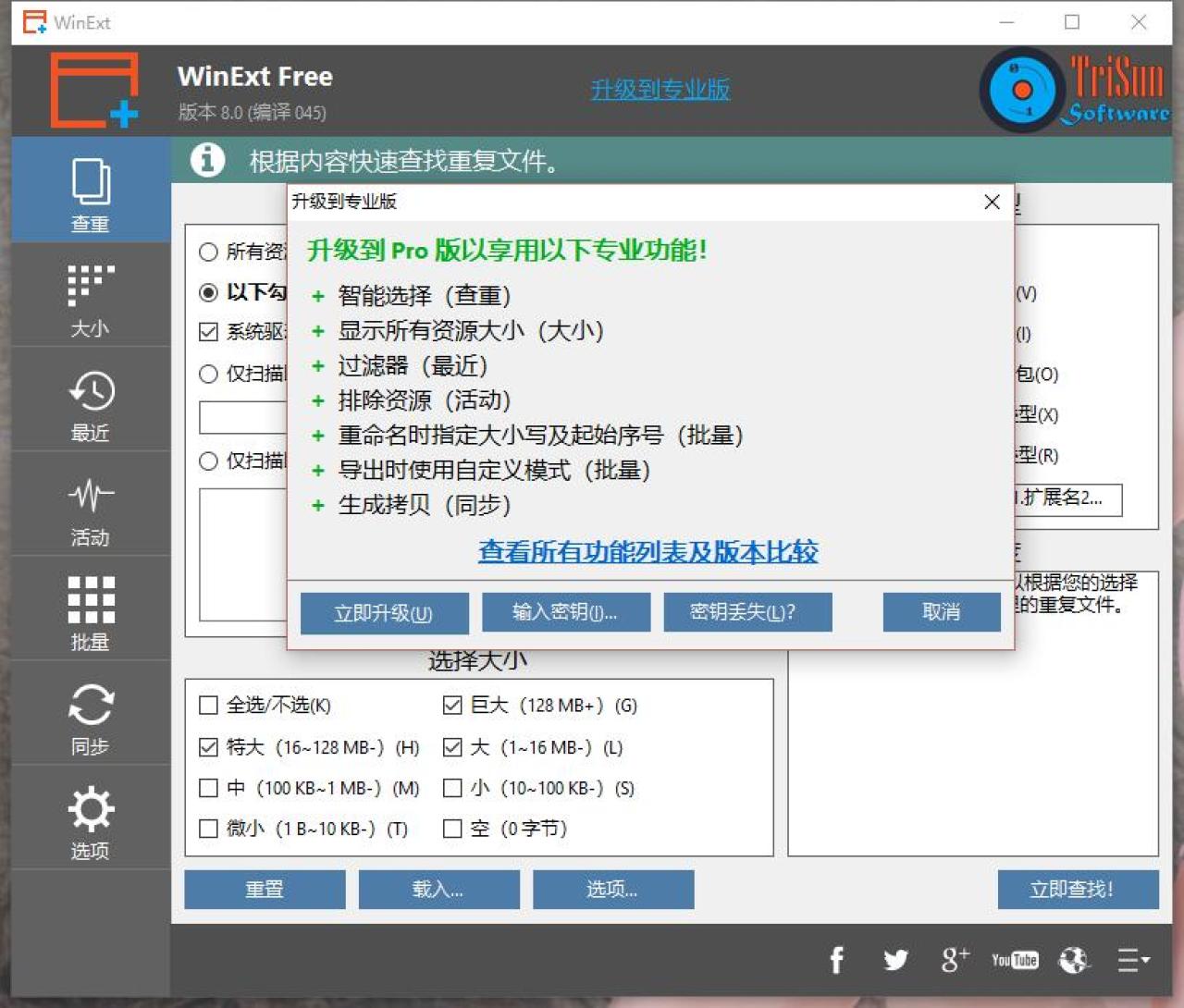Open the Twitter icon in footer
The width and height of the screenshot is (1184, 1008).
(894, 960)
